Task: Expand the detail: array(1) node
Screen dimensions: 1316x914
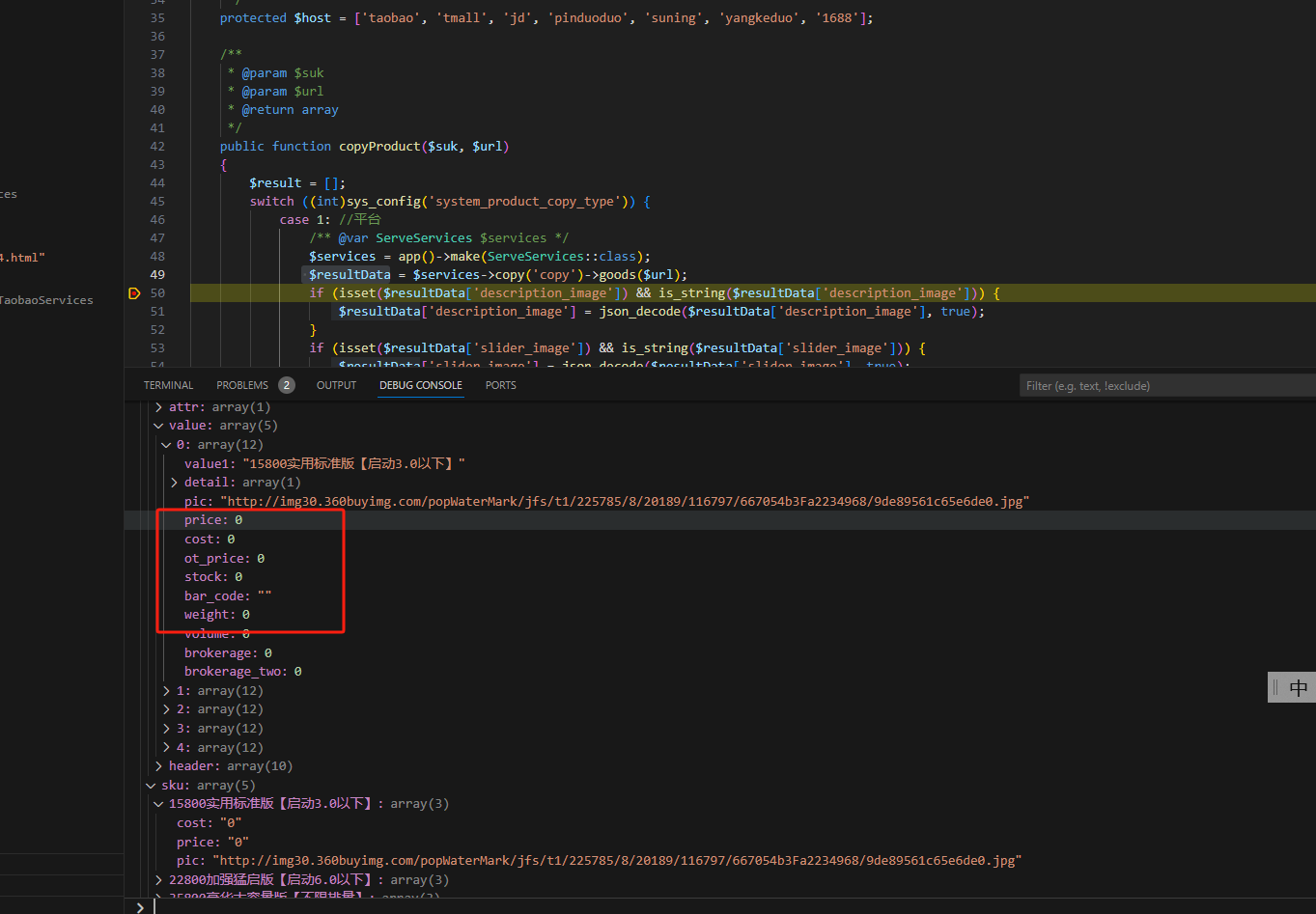Action: point(175,483)
